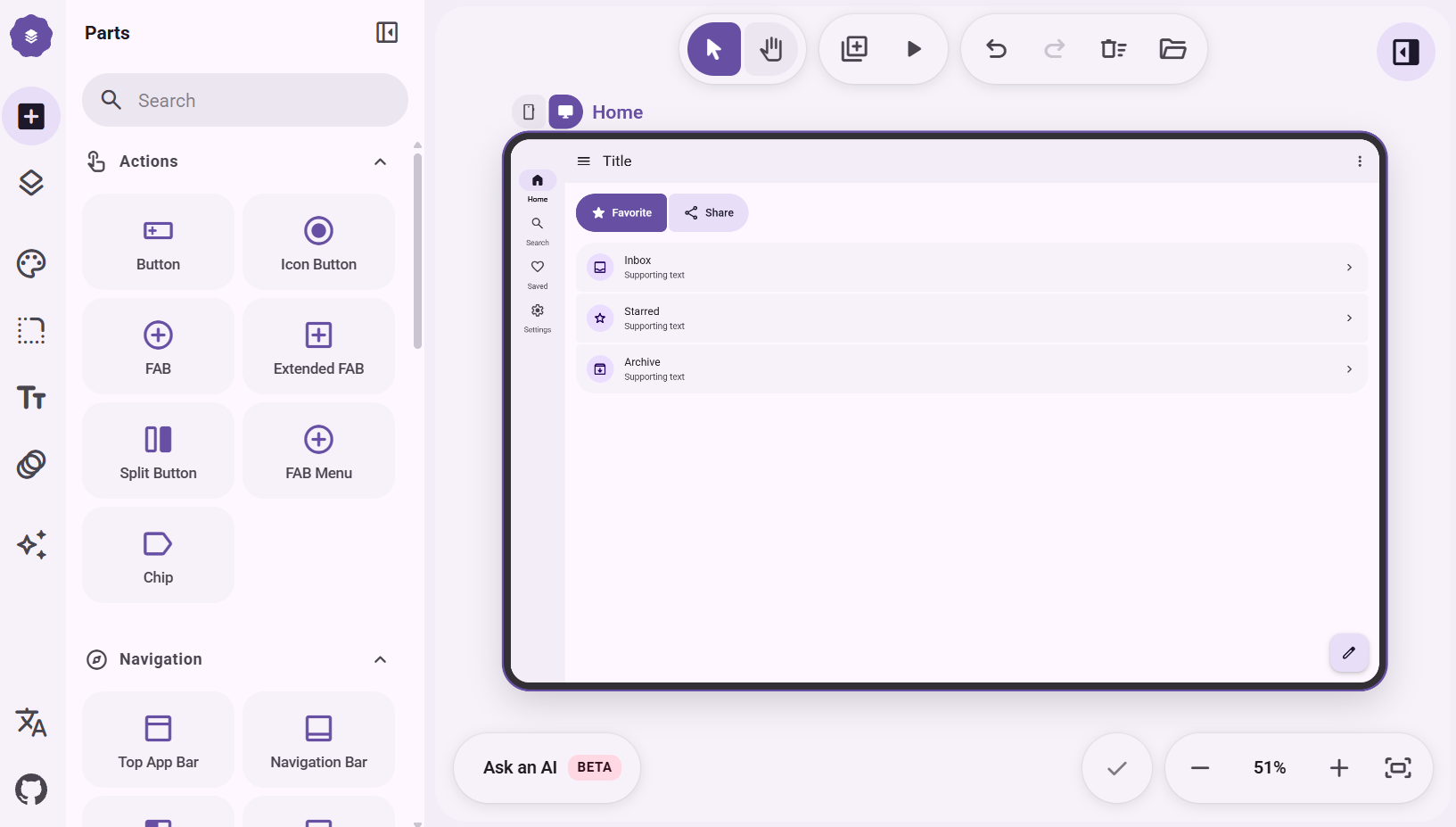Click the chevron on the Archive row
This screenshot has width=1456, height=827.
(x=1349, y=369)
